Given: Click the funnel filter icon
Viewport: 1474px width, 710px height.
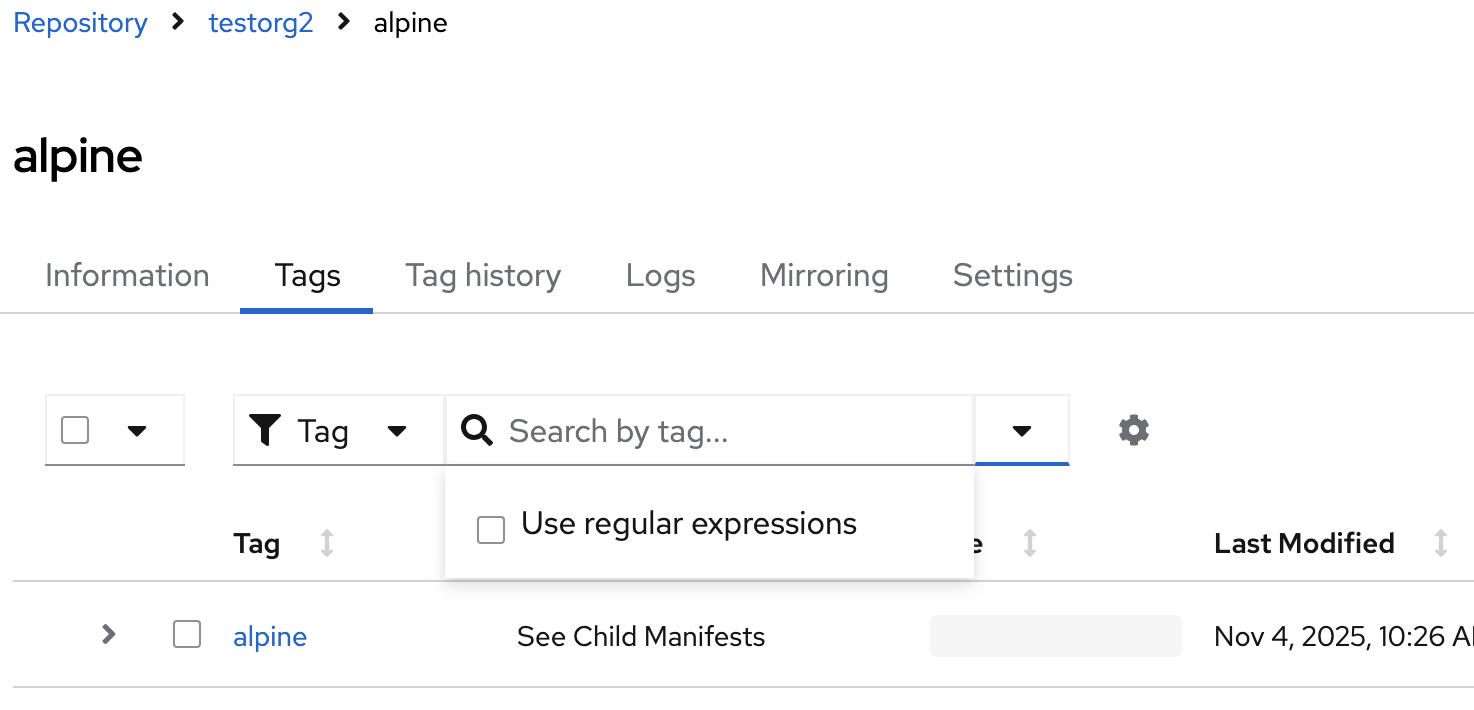Looking at the screenshot, I should pyautogui.click(x=265, y=431).
